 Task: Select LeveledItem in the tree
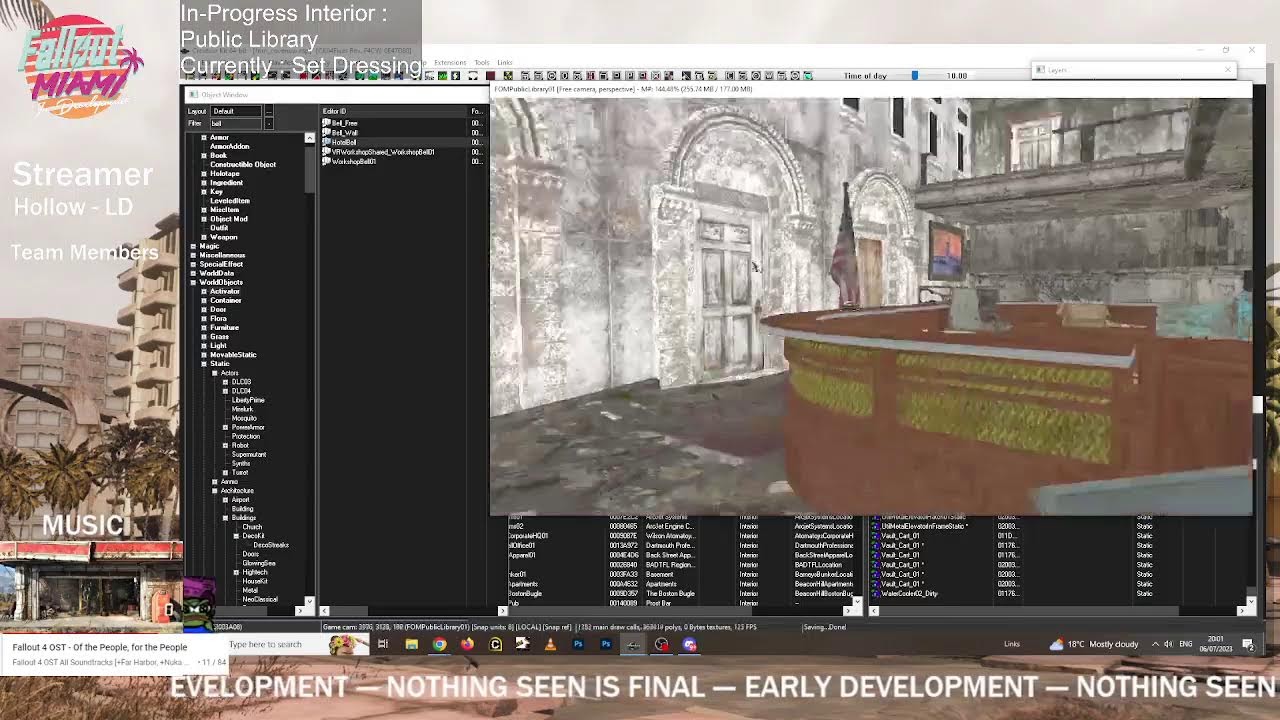click(x=230, y=201)
